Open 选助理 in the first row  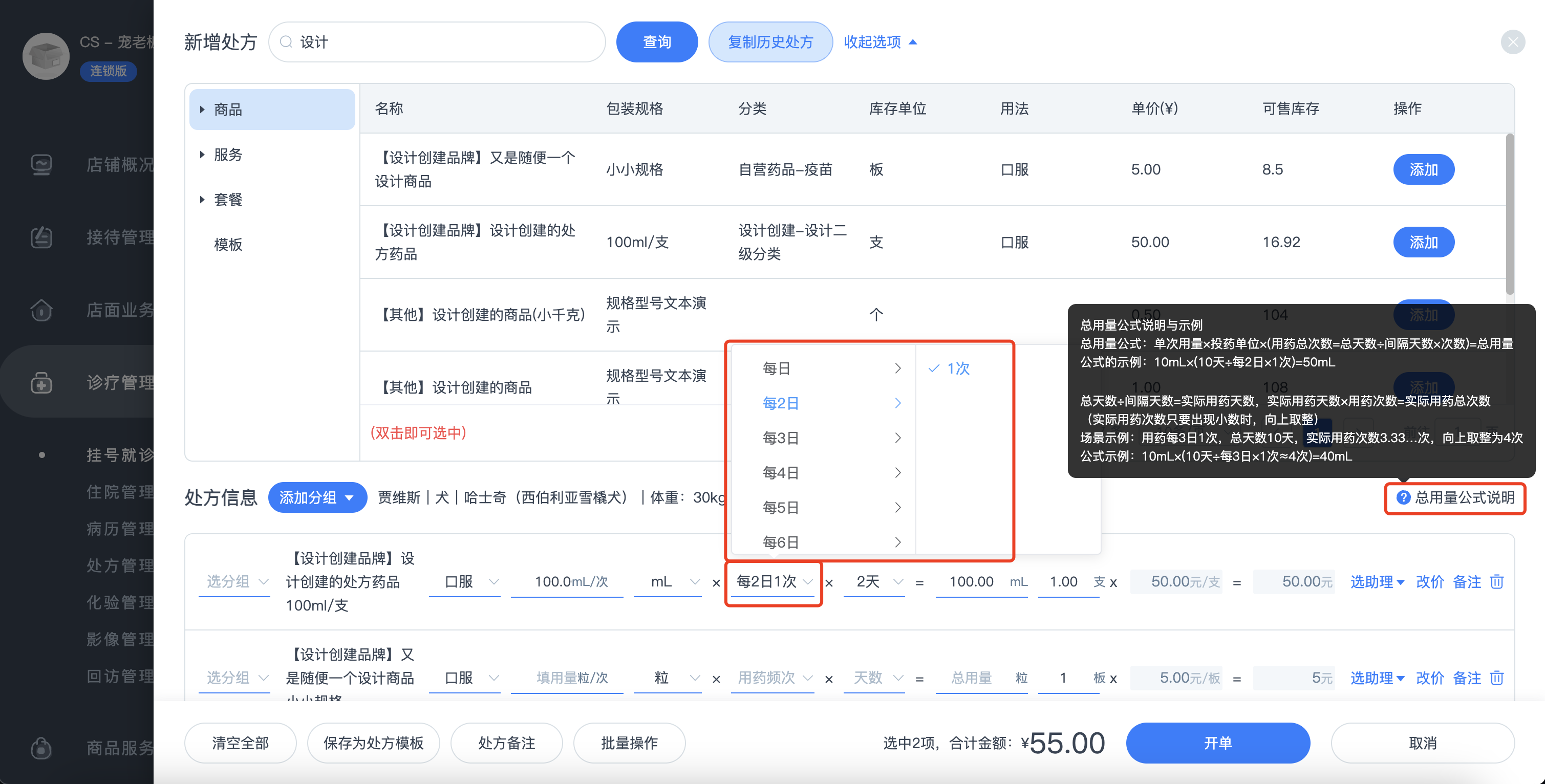1377,581
